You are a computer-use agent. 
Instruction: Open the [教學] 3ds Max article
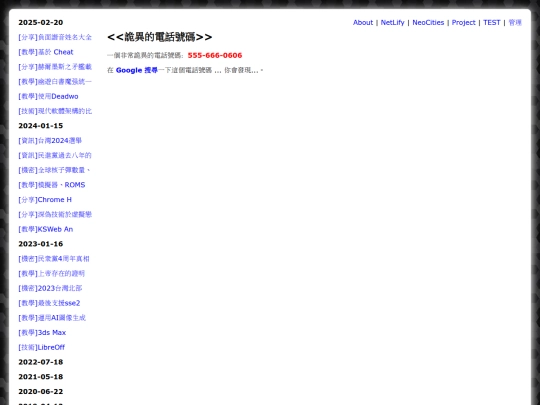42,333
